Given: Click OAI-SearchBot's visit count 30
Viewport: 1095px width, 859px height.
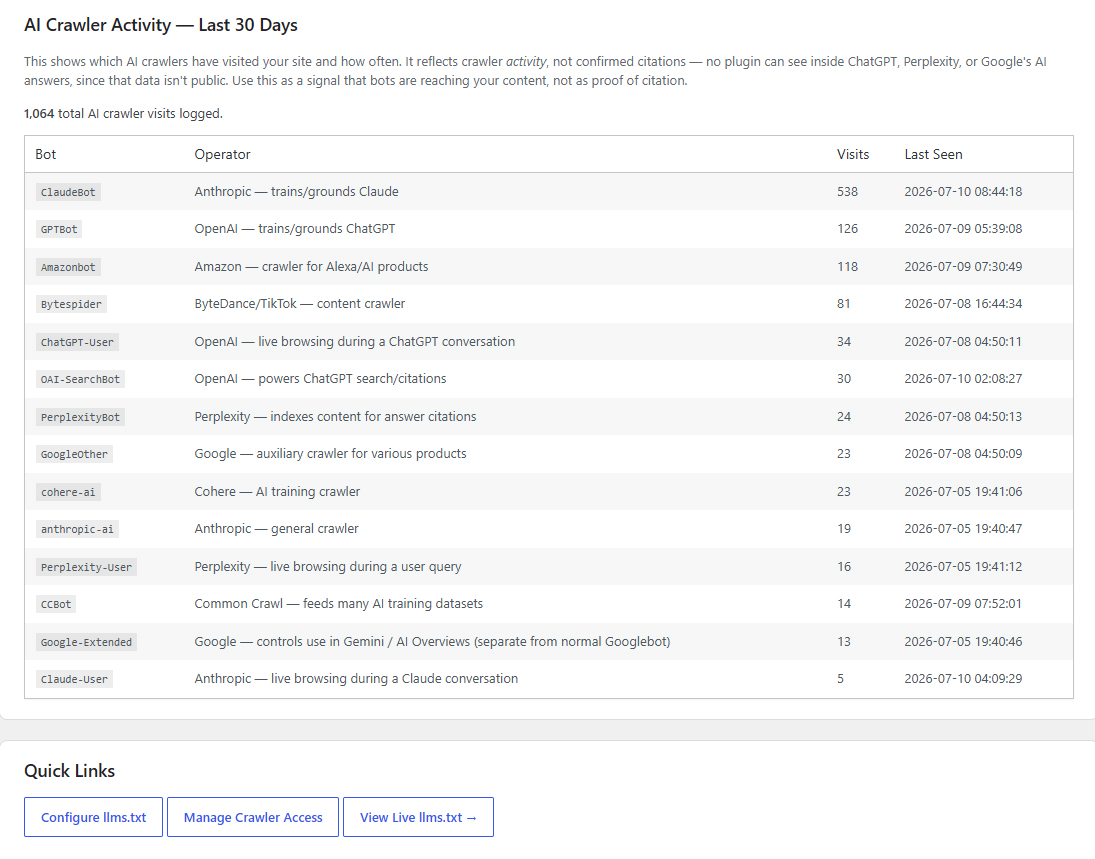Looking at the screenshot, I should (x=844, y=379).
